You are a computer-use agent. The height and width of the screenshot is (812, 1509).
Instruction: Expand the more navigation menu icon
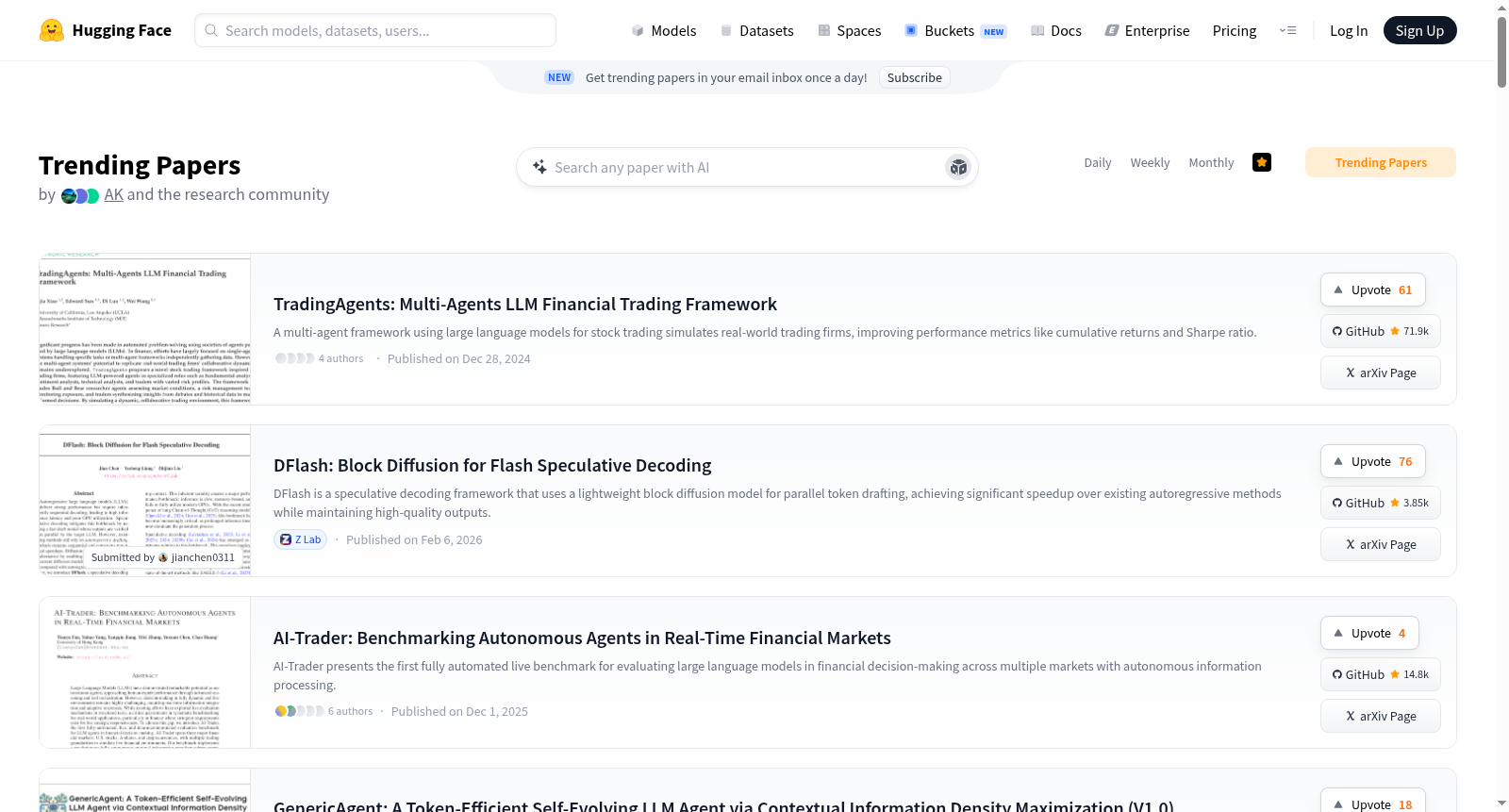(1287, 30)
